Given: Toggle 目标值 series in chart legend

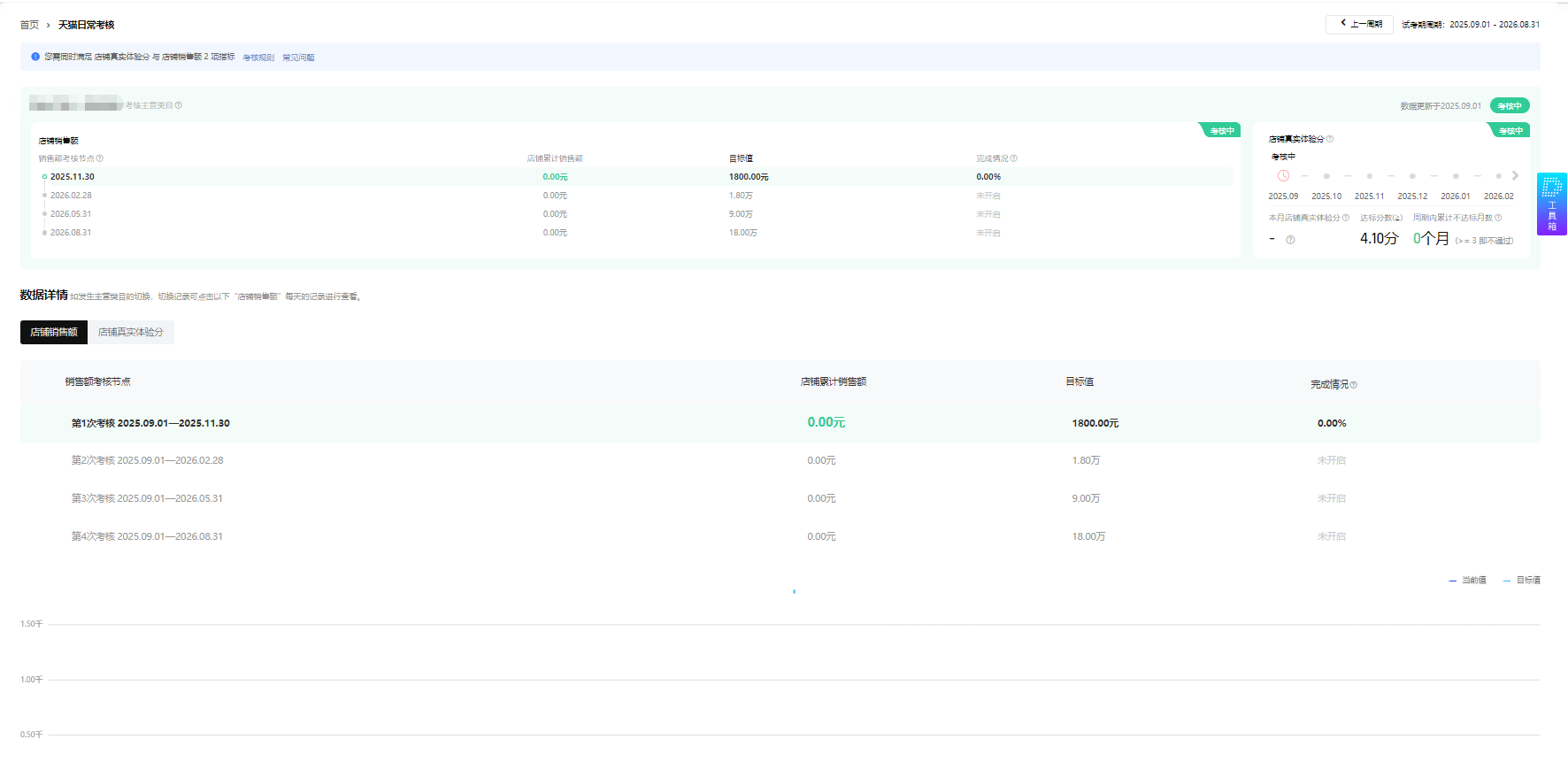Looking at the screenshot, I should (1522, 581).
